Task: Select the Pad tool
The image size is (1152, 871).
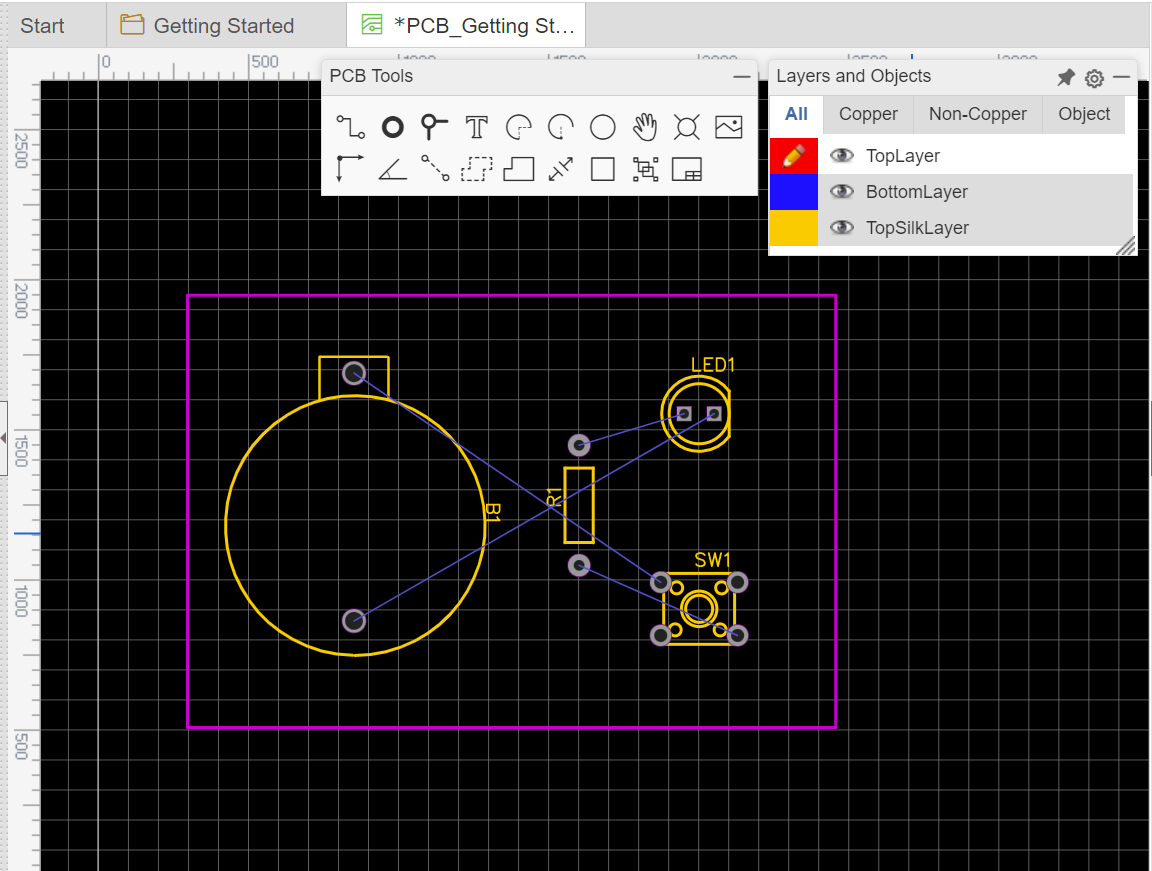Action: (392, 127)
